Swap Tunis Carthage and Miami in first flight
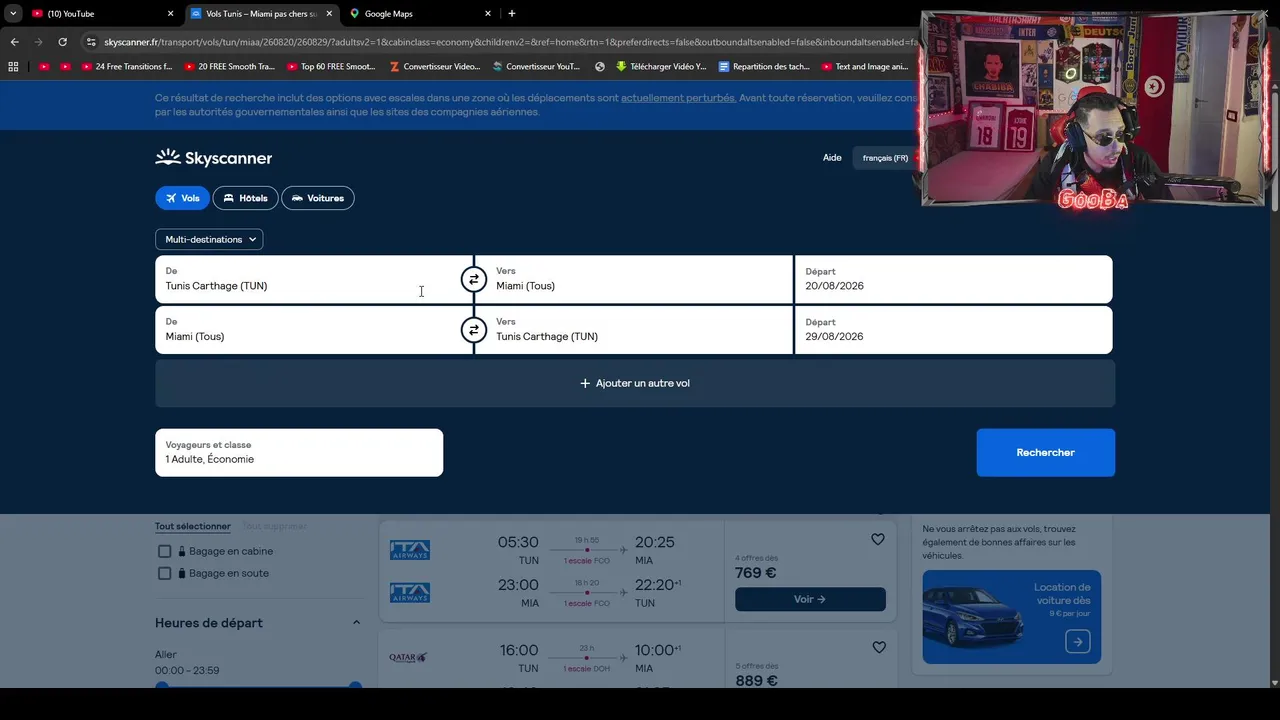The height and width of the screenshot is (720, 1280). pos(474,279)
